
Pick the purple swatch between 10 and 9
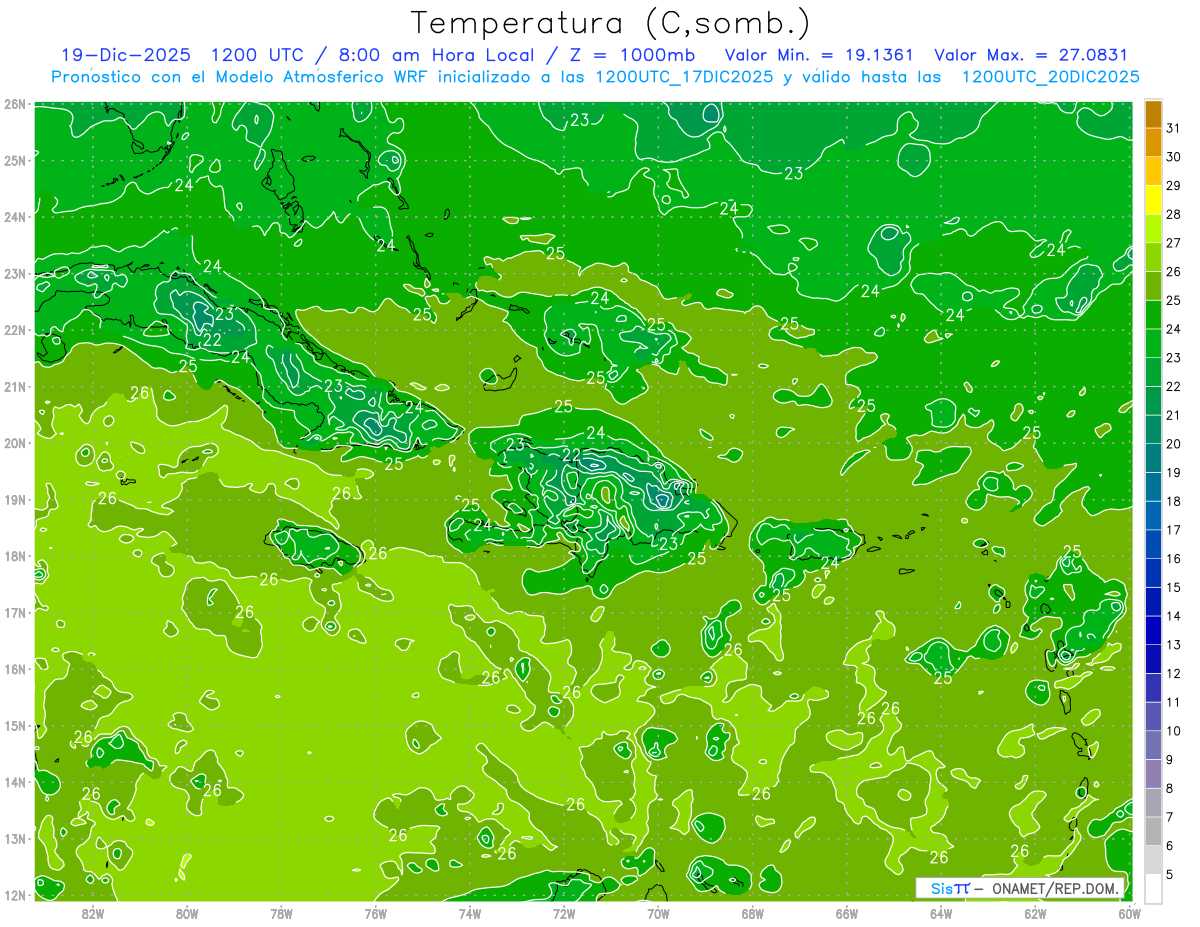click(1153, 745)
